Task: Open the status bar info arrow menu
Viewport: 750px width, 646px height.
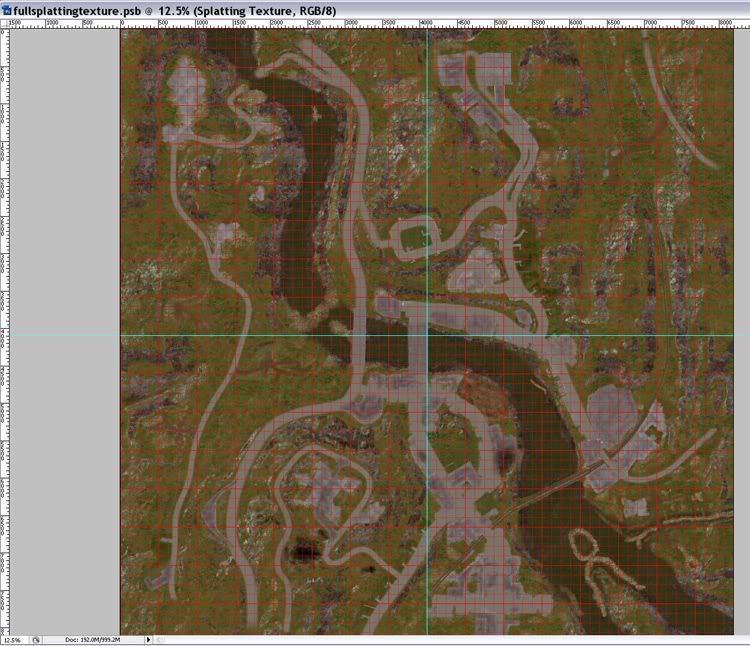Action: 148,640
